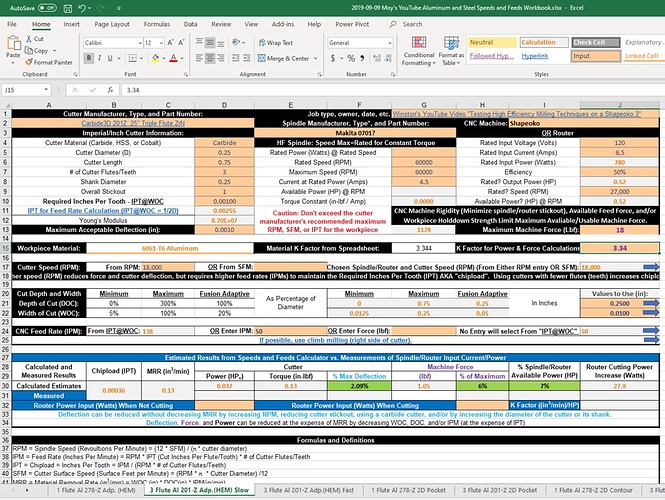
Task: Click the Format Painter brush
Action: (x=28, y=62)
